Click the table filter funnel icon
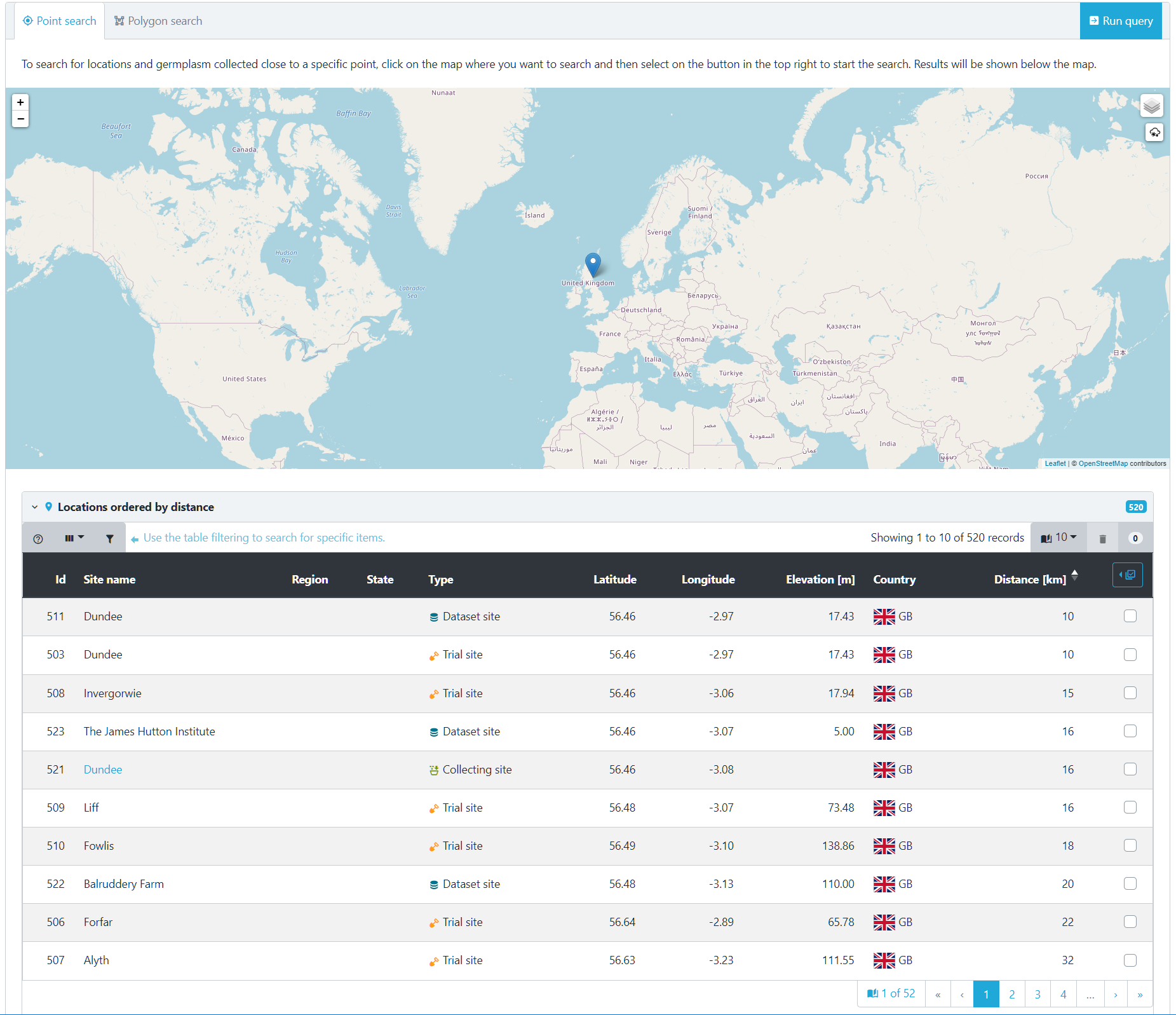Viewport: 1176px width, 1015px height. (109, 538)
